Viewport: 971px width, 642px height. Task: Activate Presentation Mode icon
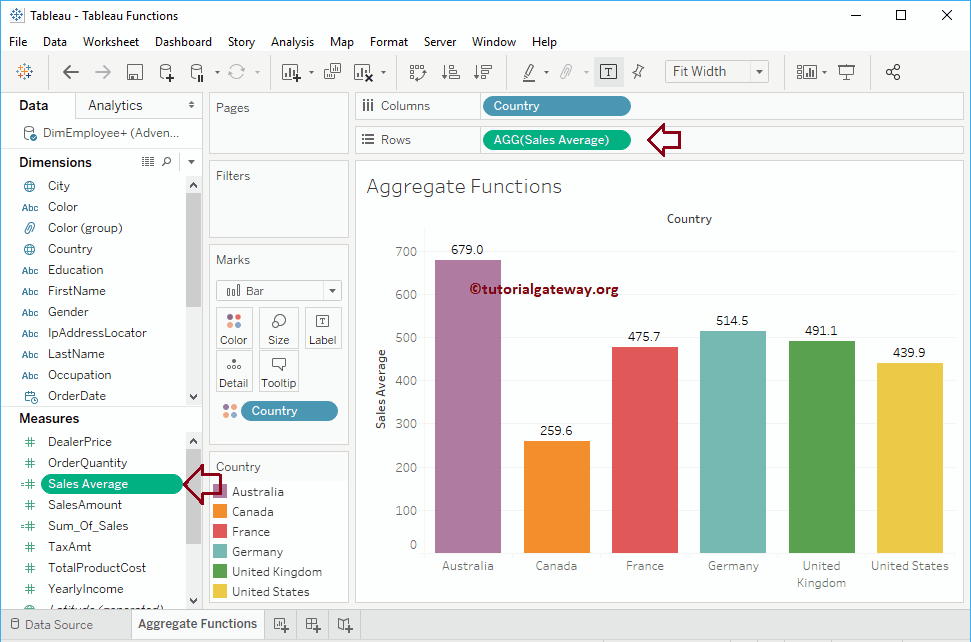click(x=846, y=72)
